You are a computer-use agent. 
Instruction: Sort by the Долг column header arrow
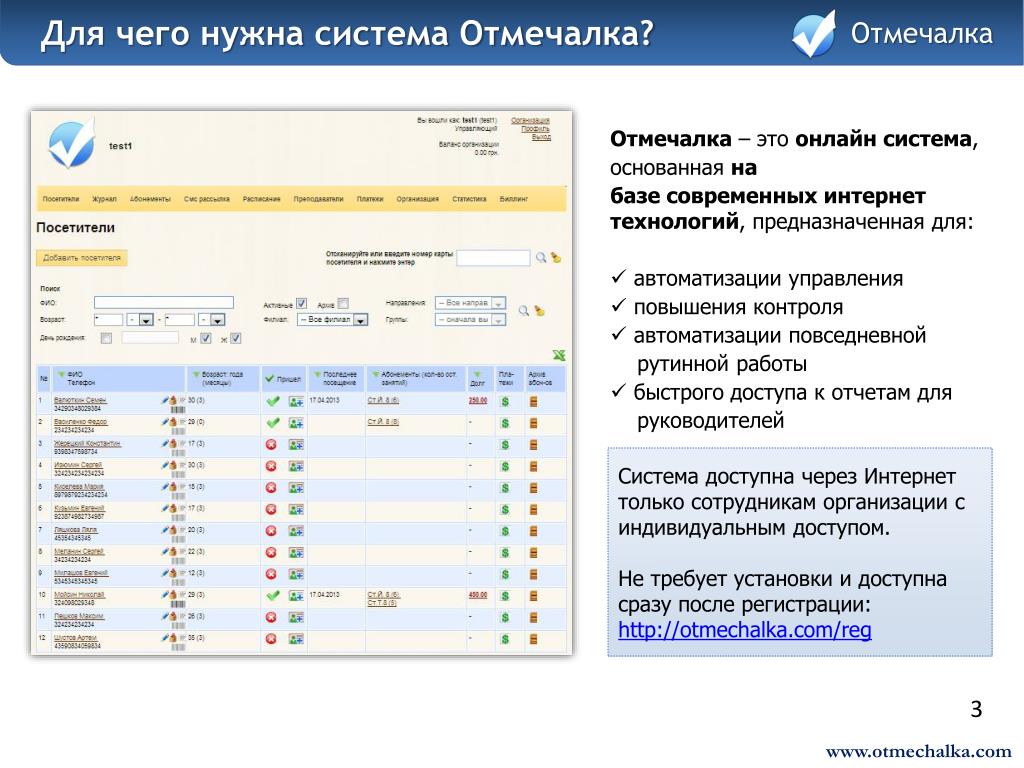coord(477,375)
